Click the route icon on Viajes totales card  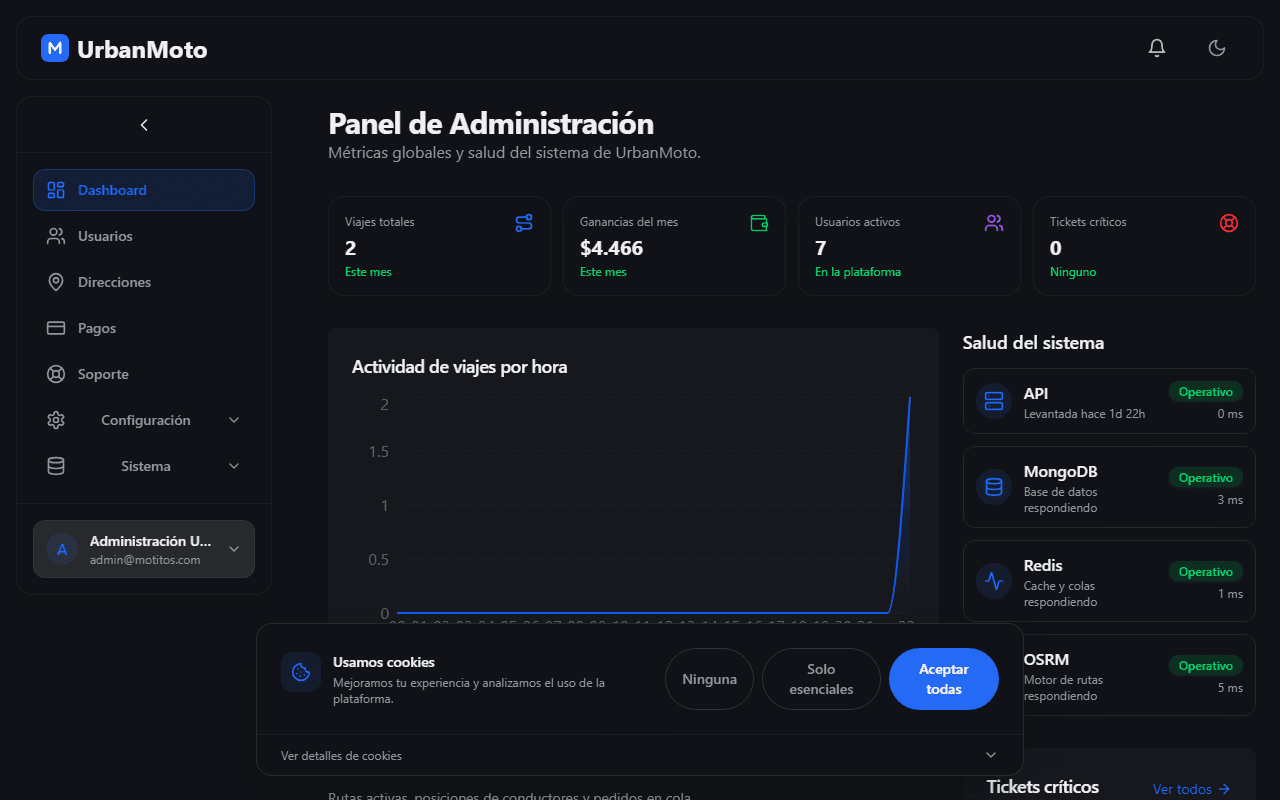(x=524, y=223)
